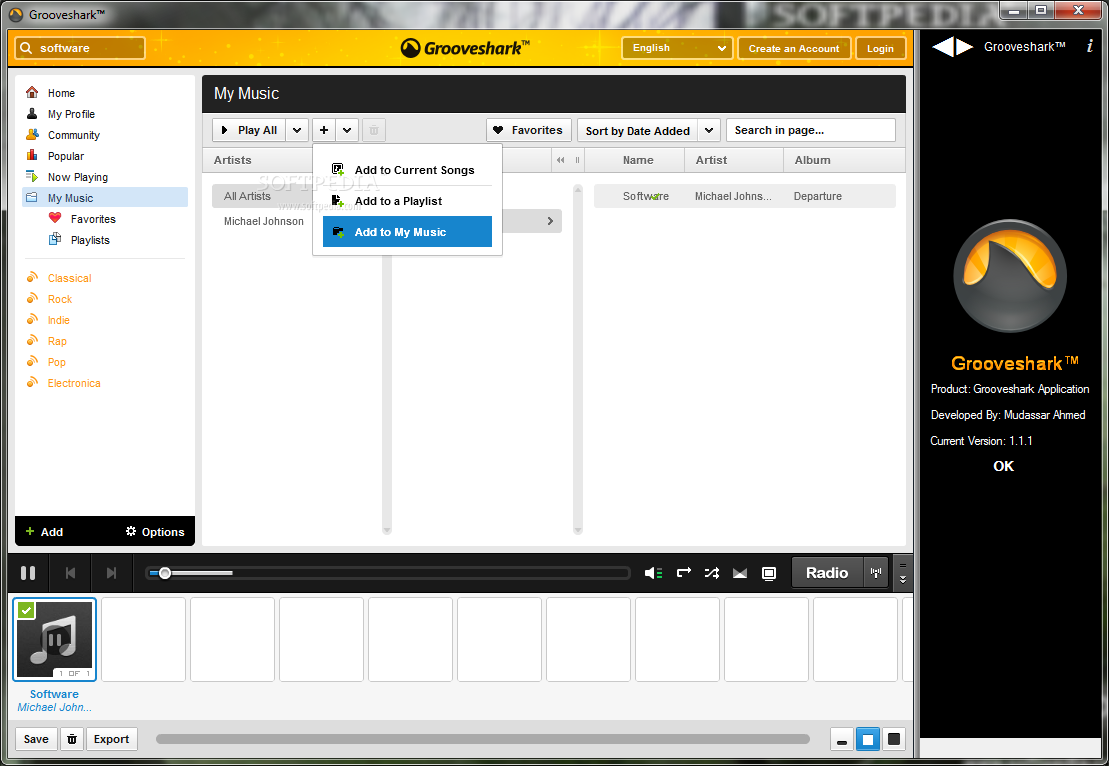Mute the volume speaker icon
The height and width of the screenshot is (766, 1109).
653,573
